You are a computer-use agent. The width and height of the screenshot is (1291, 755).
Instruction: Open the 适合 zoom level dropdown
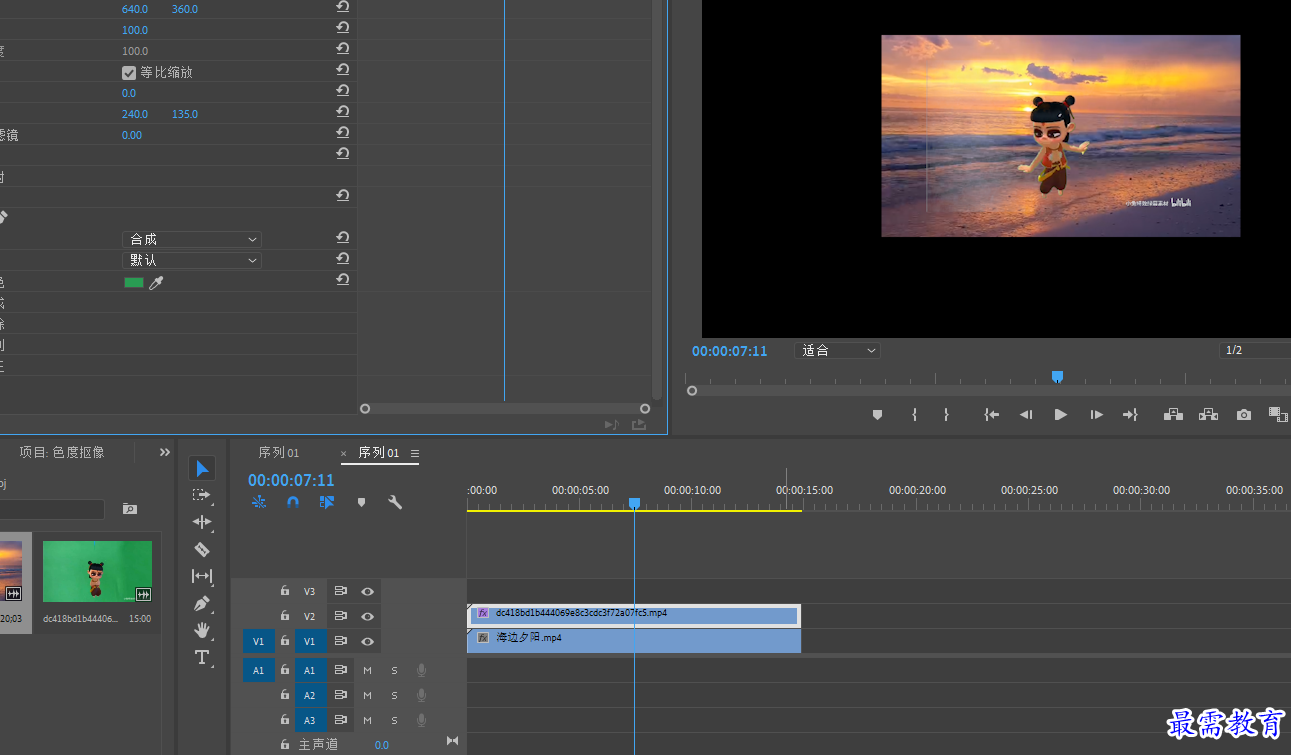pos(838,350)
